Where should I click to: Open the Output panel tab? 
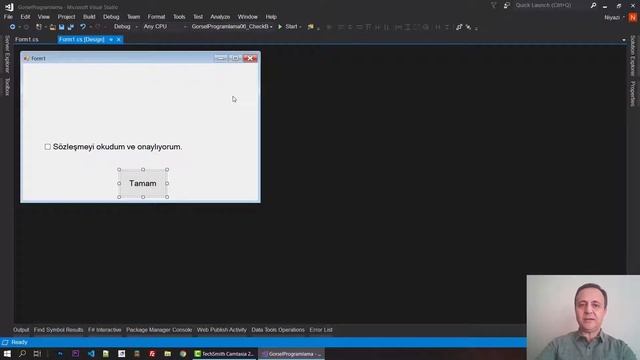(x=21, y=330)
